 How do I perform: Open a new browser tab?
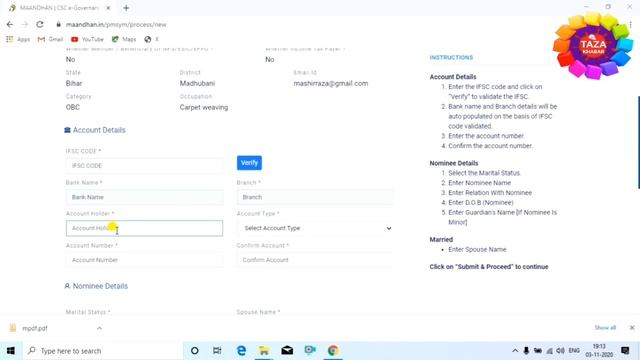click(126, 8)
